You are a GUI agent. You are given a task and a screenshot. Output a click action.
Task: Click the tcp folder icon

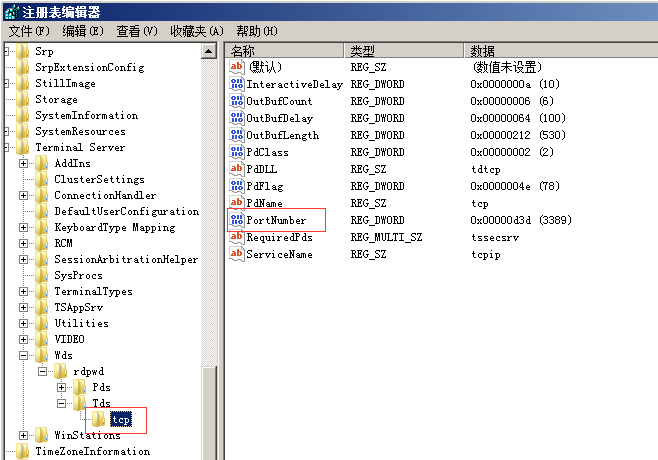[99, 419]
